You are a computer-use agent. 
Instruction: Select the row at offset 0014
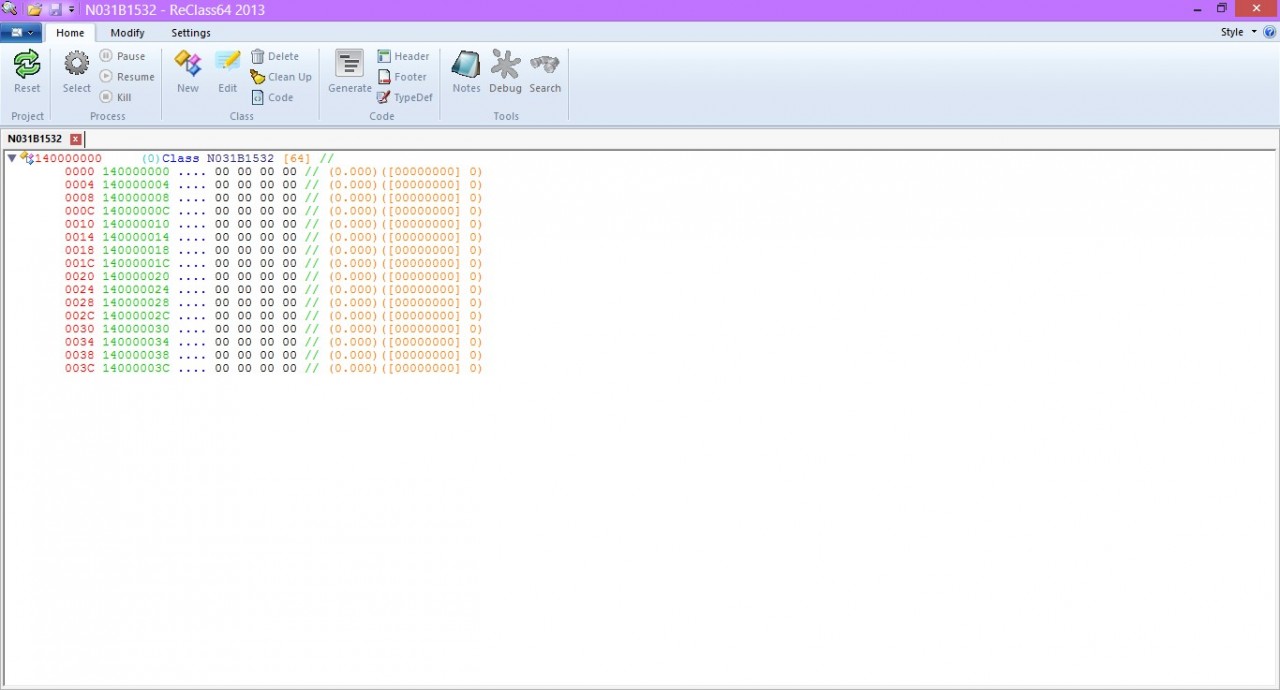tap(273, 237)
